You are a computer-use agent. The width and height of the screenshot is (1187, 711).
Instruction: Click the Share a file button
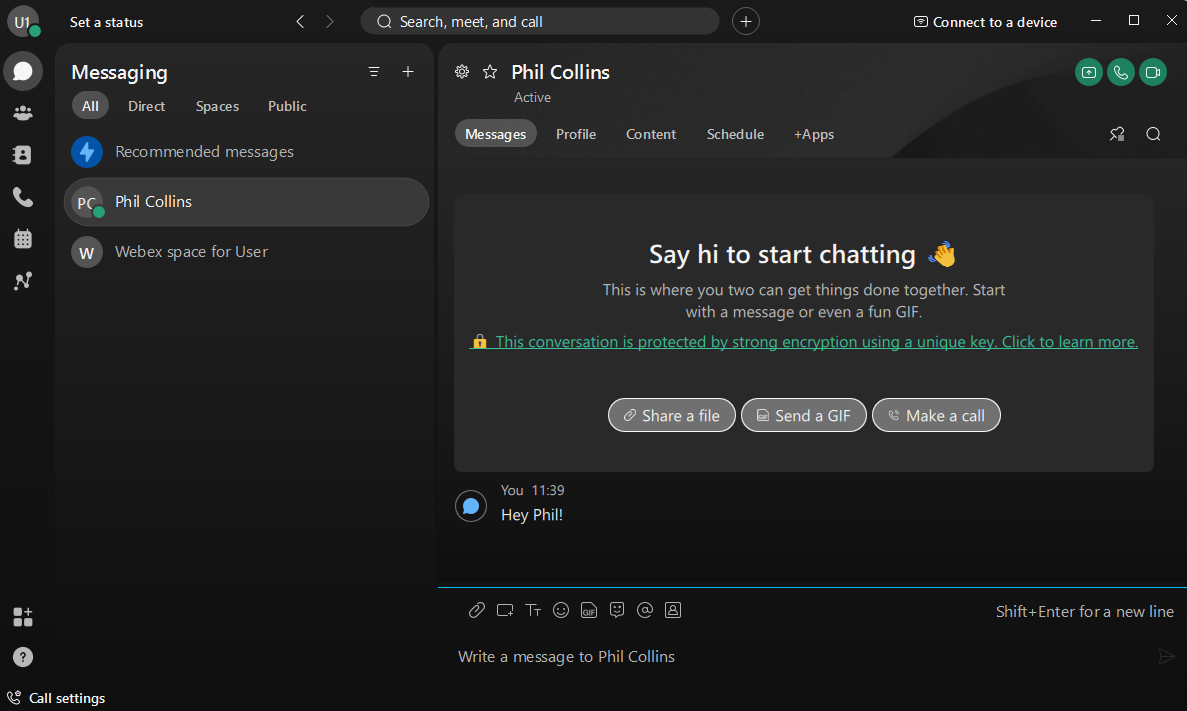(x=671, y=416)
